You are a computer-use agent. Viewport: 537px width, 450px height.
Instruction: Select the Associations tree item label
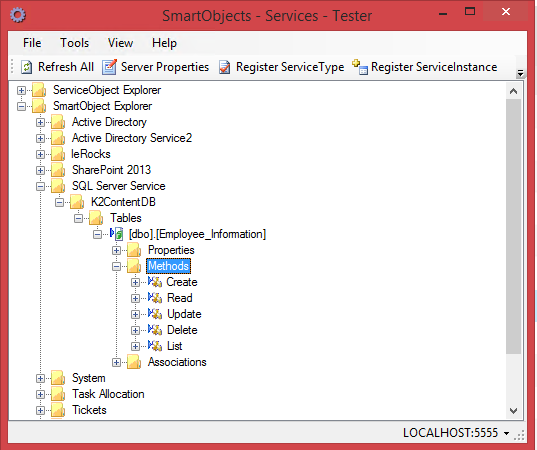pyautogui.click(x=177, y=362)
